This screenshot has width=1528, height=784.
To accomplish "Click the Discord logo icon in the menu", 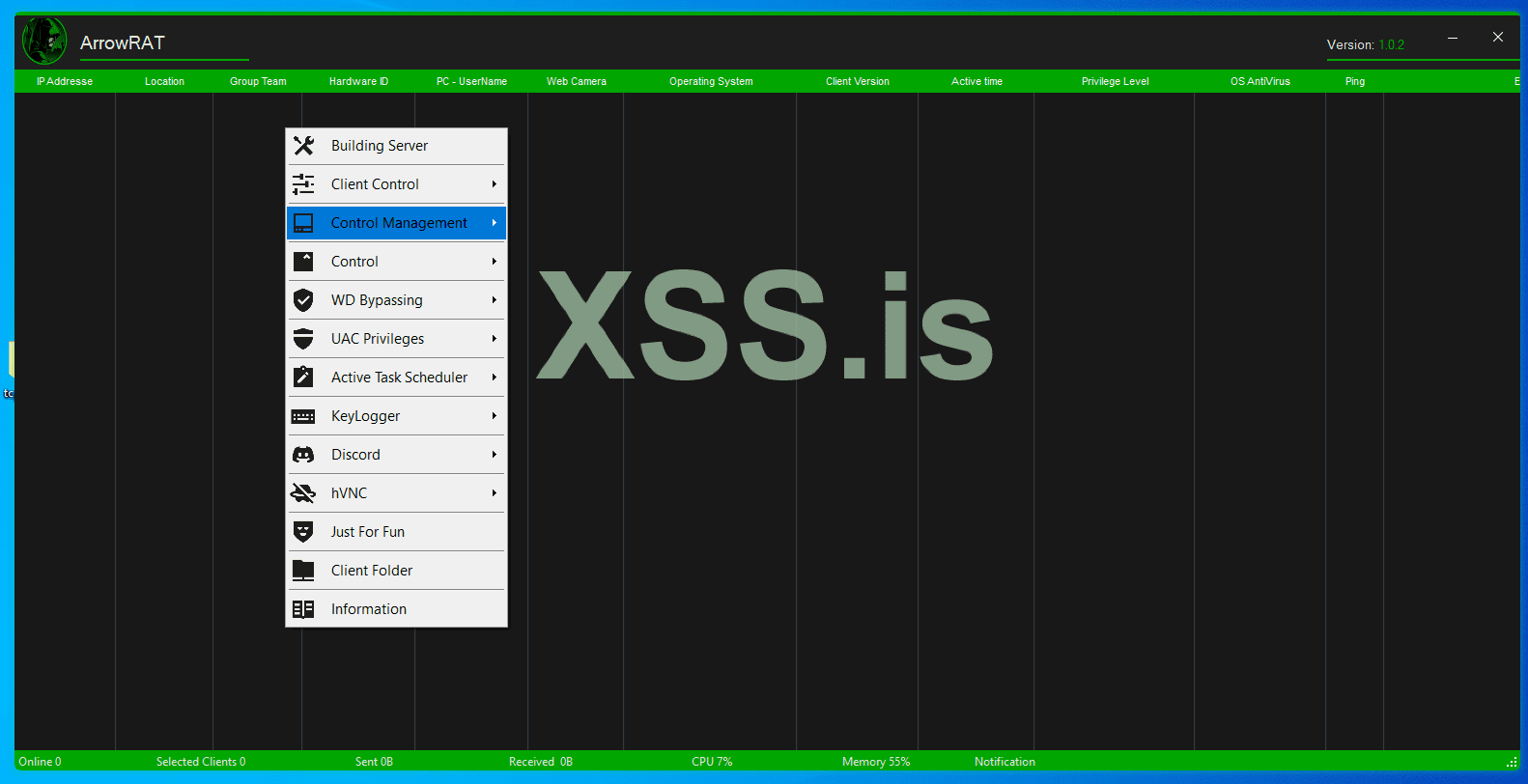I will click(x=303, y=455).
